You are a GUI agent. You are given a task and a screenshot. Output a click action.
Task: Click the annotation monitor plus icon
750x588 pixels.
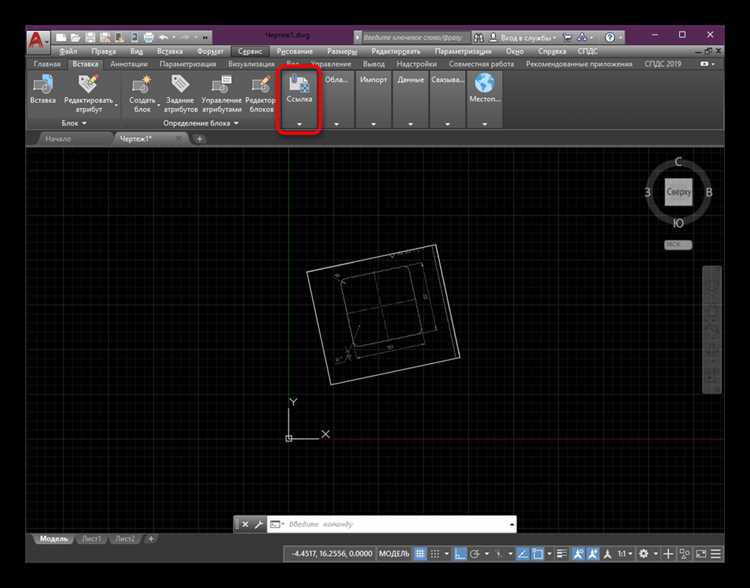pos(668,554)
